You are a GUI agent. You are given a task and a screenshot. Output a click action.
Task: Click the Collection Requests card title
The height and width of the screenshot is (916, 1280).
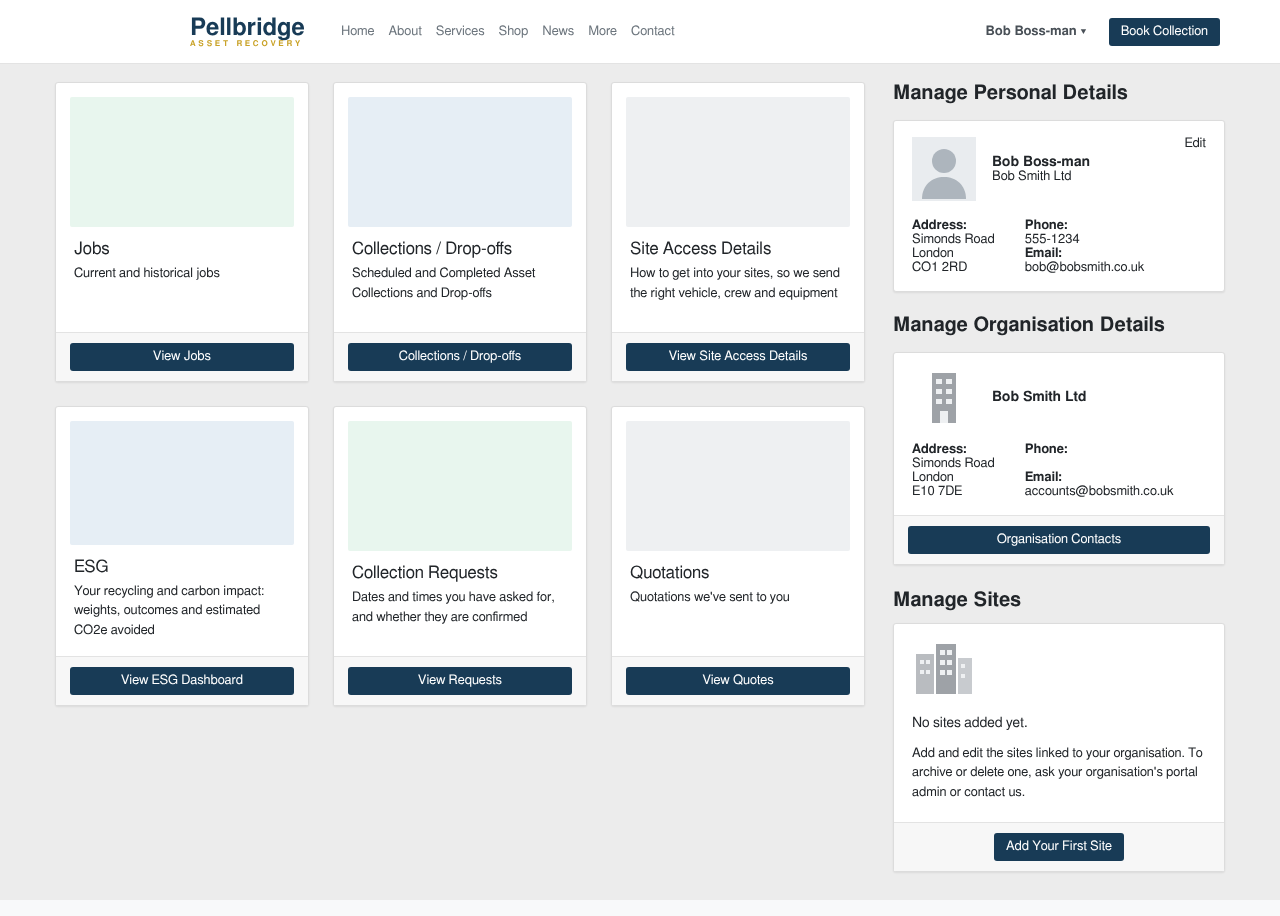[425, 573]
